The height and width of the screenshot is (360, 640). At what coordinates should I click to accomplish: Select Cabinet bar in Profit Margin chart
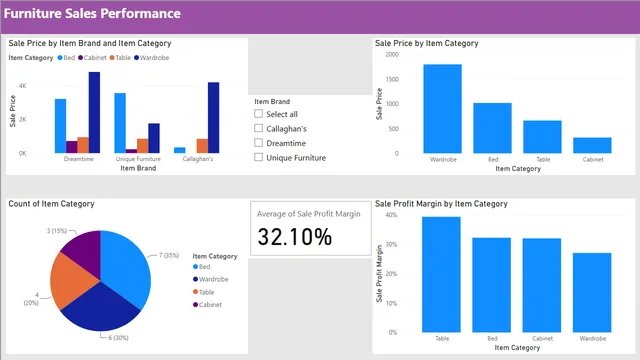click(542, 285)
